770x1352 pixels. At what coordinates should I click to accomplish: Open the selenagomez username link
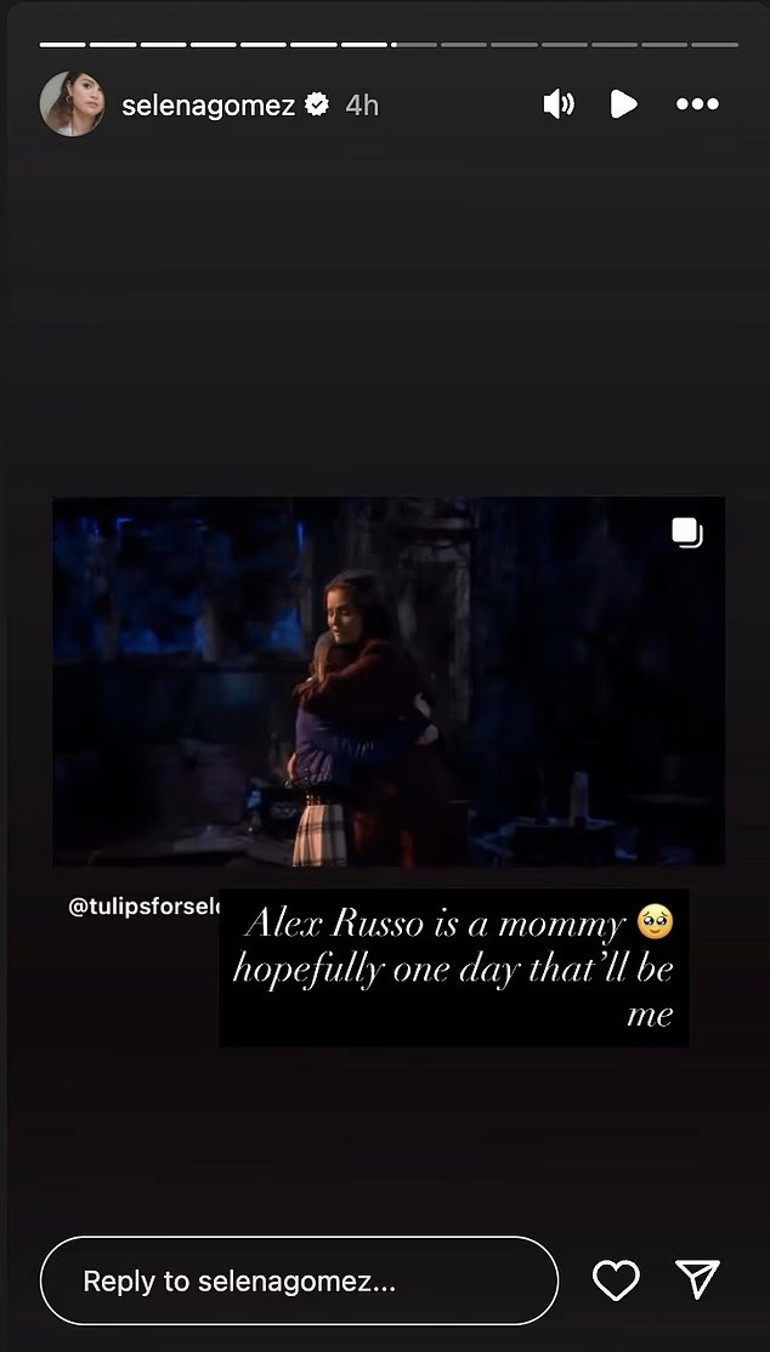[208, 105]
